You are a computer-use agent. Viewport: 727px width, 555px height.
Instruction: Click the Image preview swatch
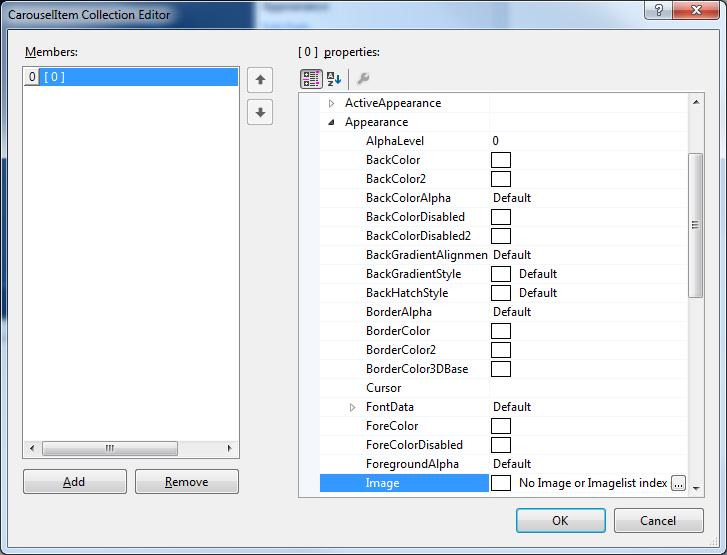(x=501, y=483)
